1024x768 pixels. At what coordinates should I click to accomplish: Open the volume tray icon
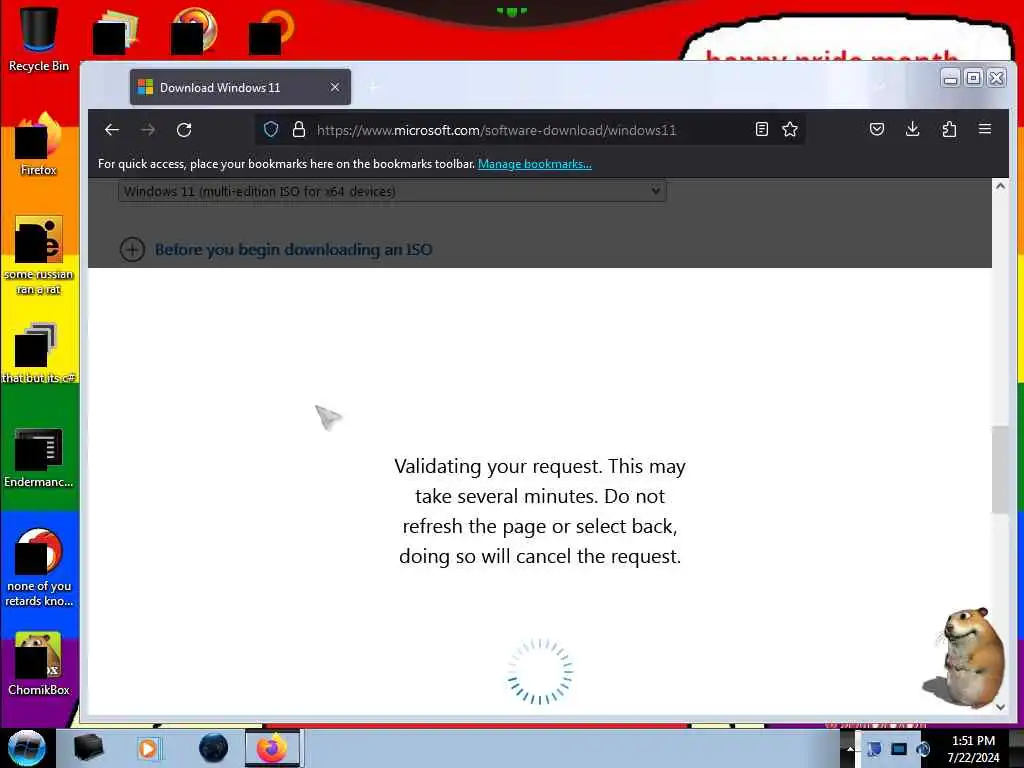point(923,748)
